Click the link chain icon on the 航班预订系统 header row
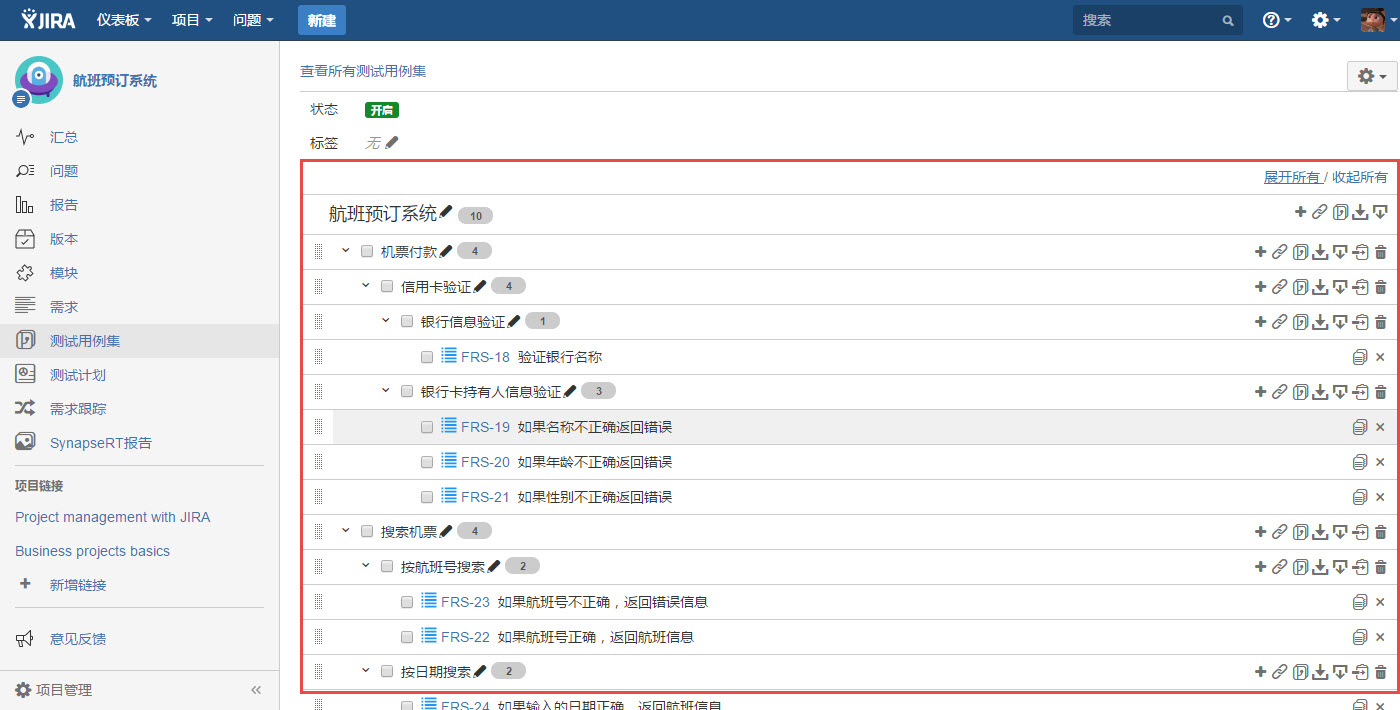The width and height of the screenshot is (1400, 710). [1320, 212]
